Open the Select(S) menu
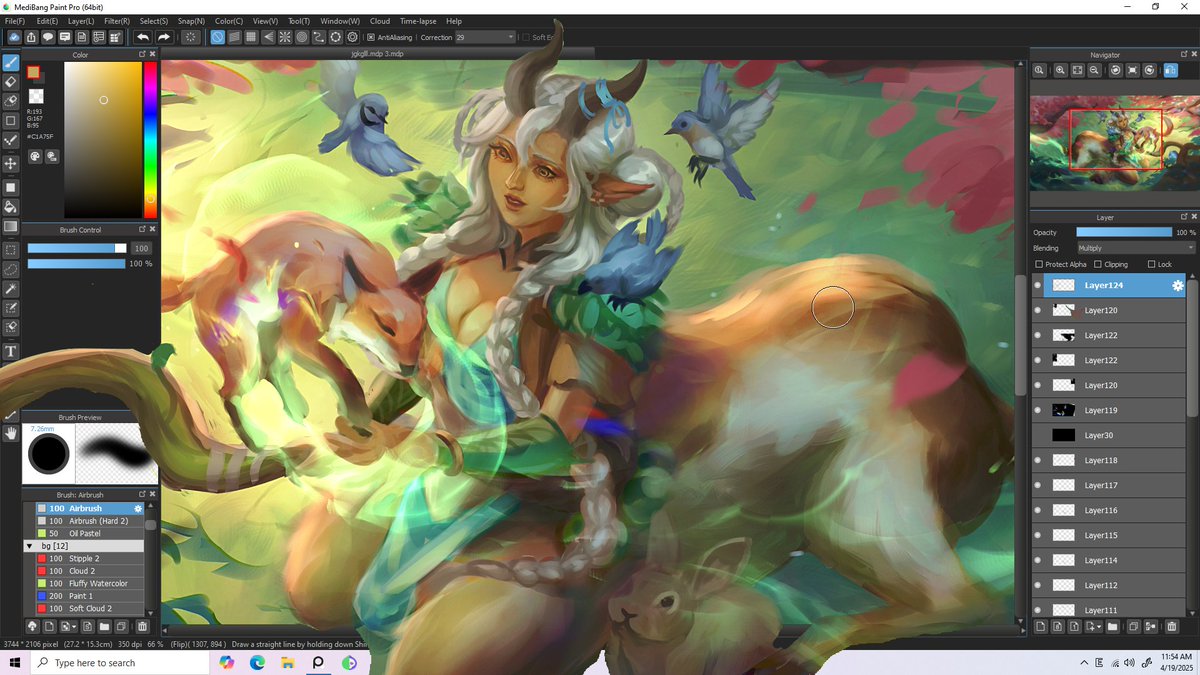 tap(154, 21)
